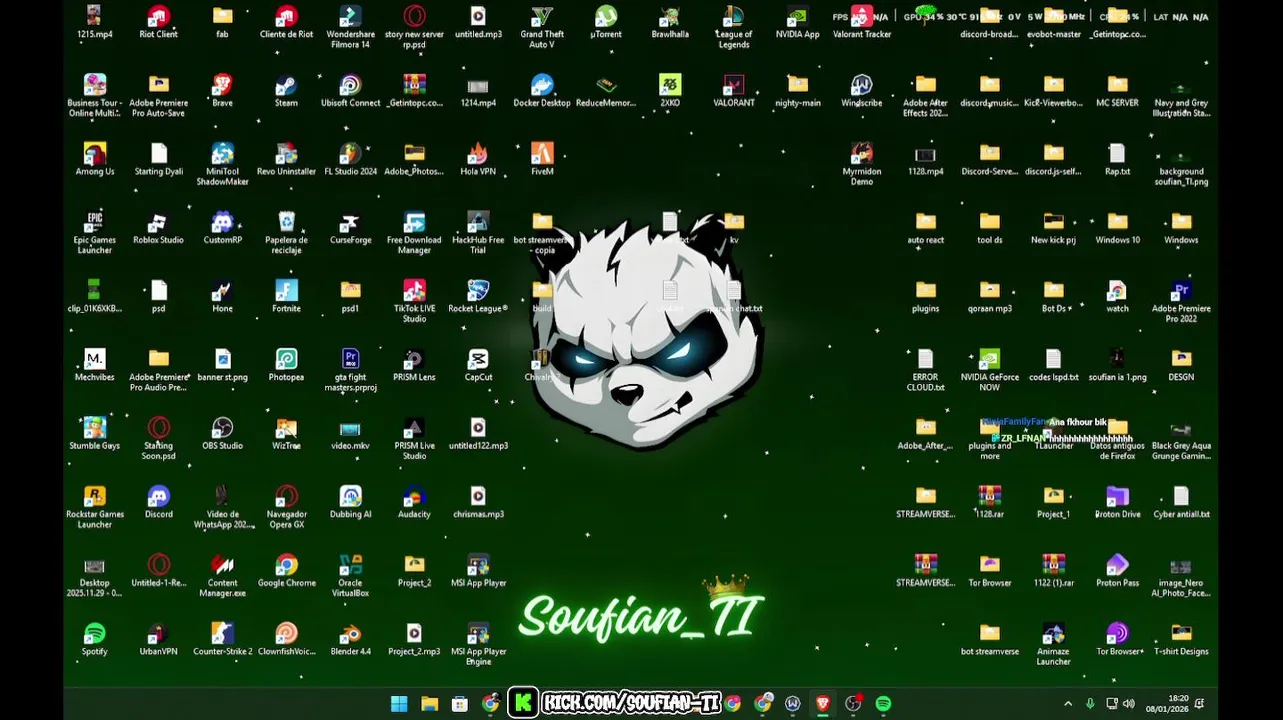This screenshot has width=1283, height=720.
Task: Select the UrbanVPN desktop icon
Action: 158,639
